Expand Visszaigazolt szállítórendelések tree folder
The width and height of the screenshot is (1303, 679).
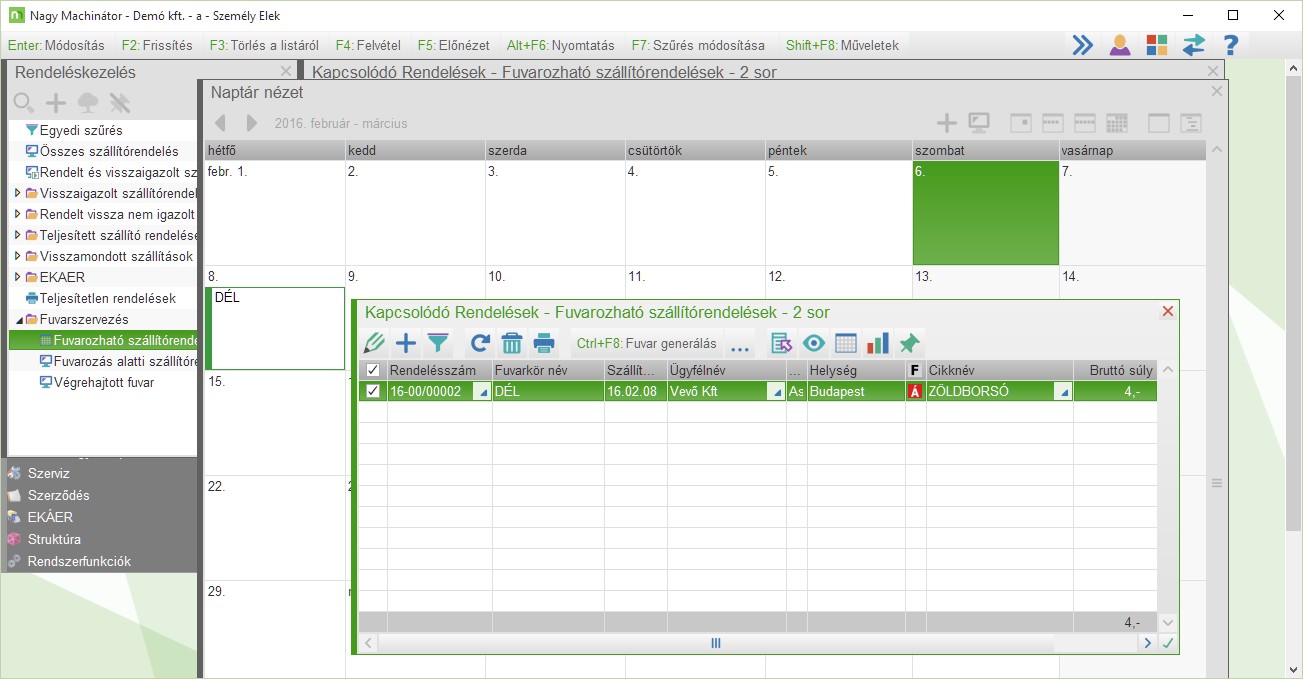[x=17, y=193]
